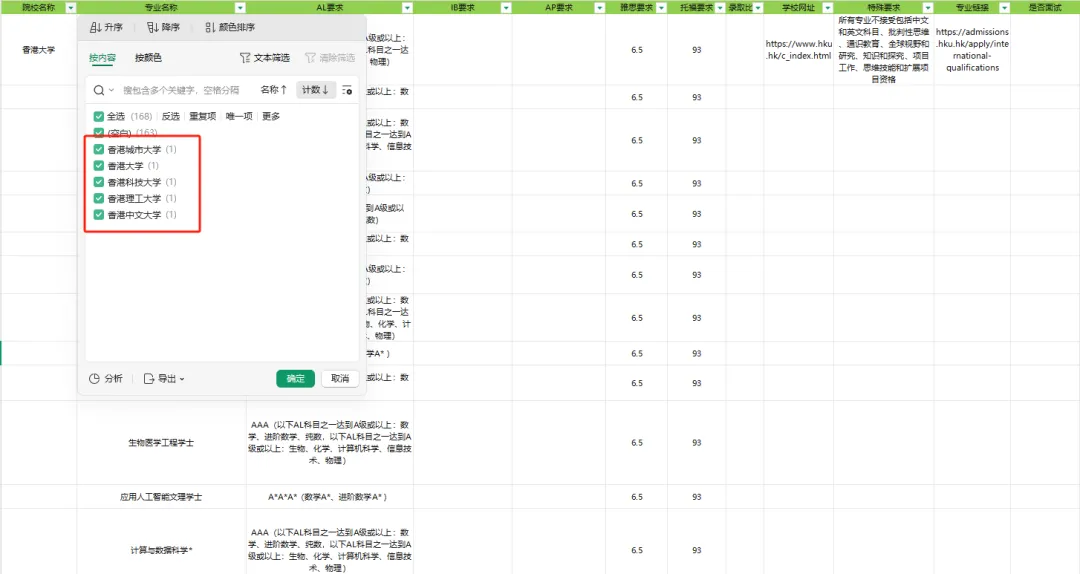Click 重复项 duplicates option
Viewport: 1080px width, 574px height.
pos(202,116)
